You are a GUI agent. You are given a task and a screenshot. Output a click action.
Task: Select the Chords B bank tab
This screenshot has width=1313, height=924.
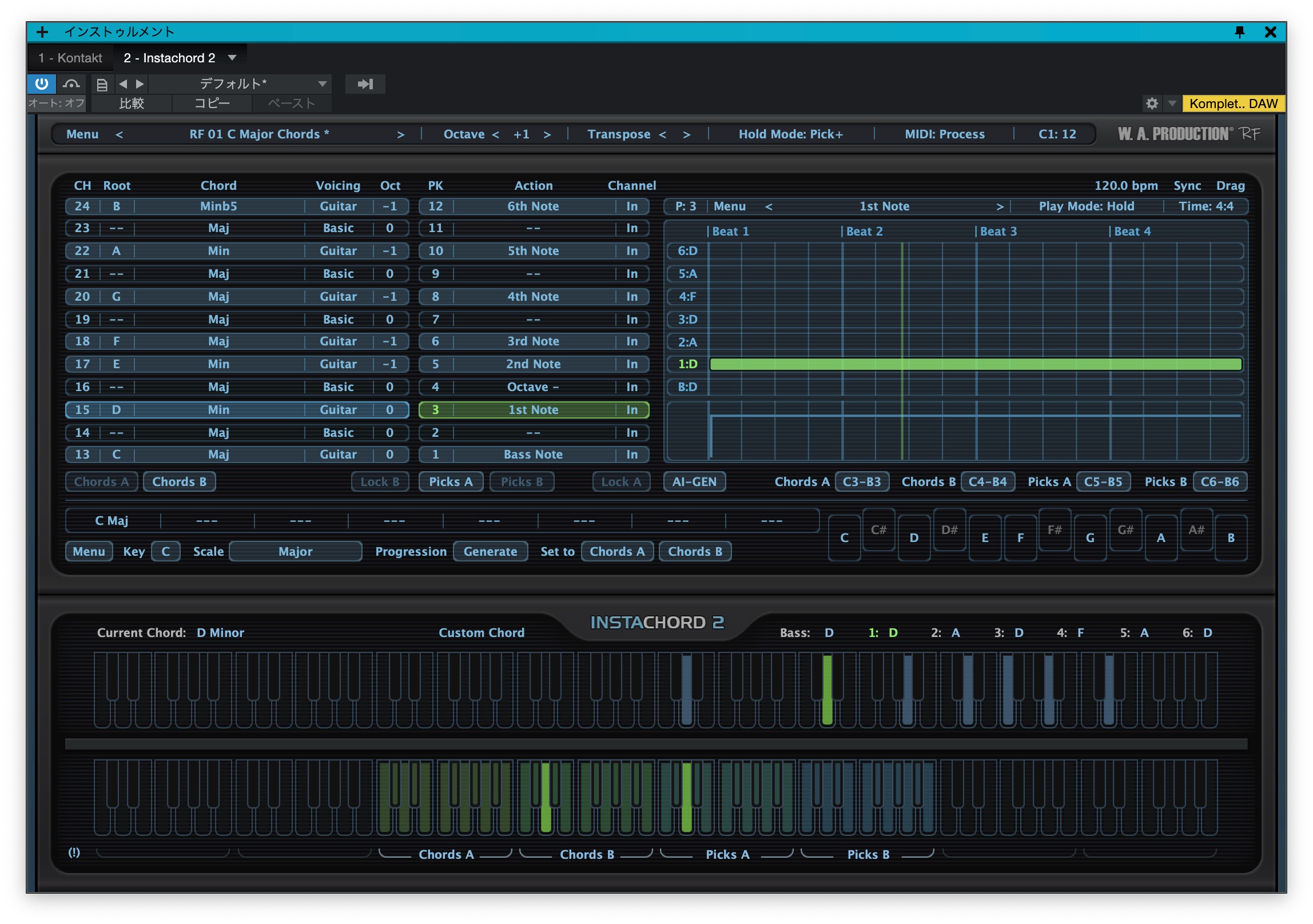(x=179, y=481)
